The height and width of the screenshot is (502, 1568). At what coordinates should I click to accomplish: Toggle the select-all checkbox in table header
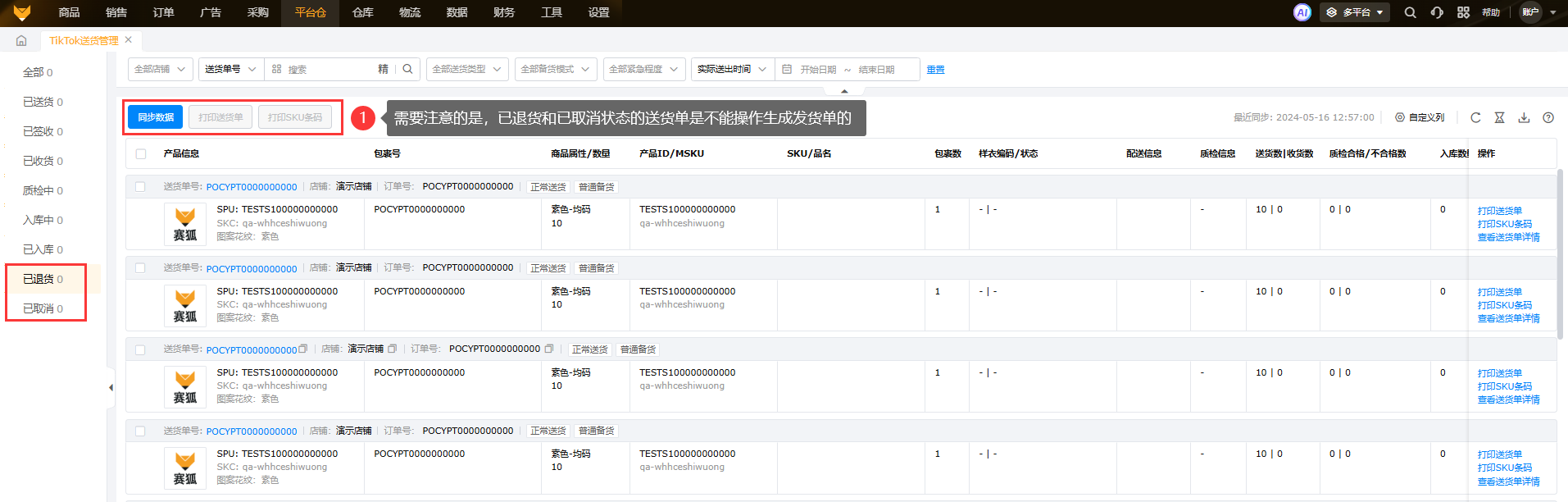point(141,153)
